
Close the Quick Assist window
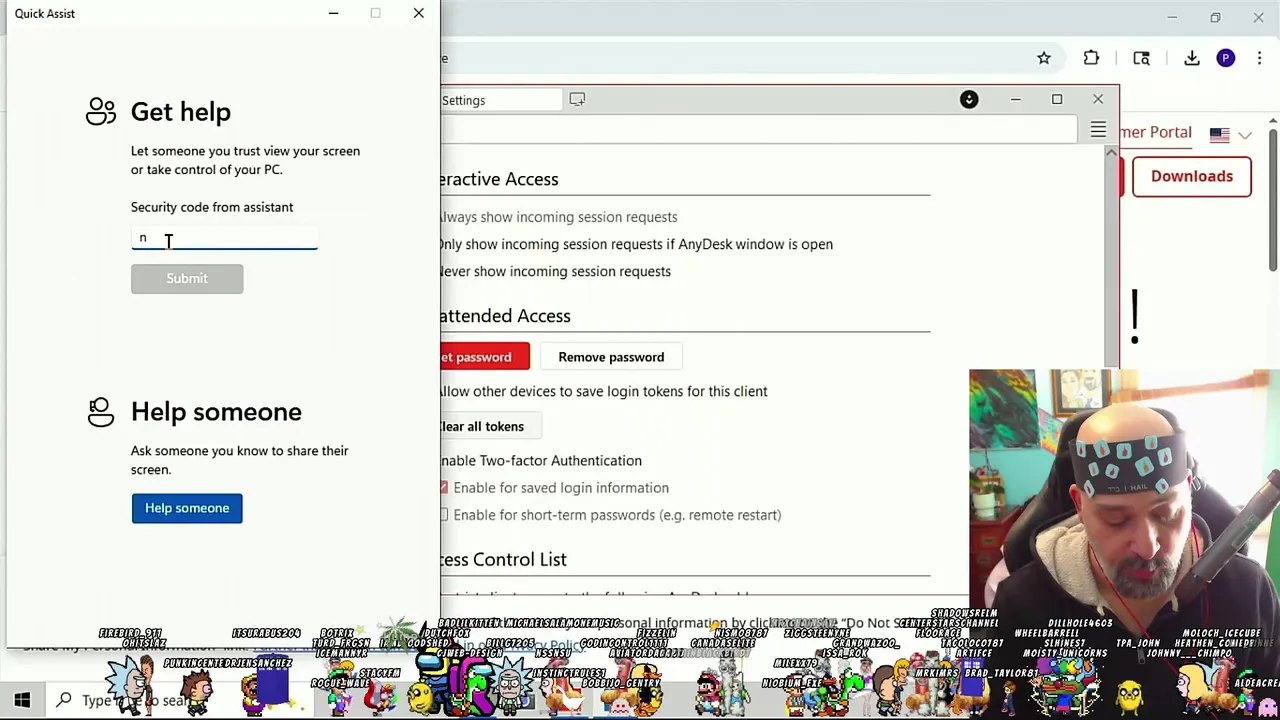(418, 13)
